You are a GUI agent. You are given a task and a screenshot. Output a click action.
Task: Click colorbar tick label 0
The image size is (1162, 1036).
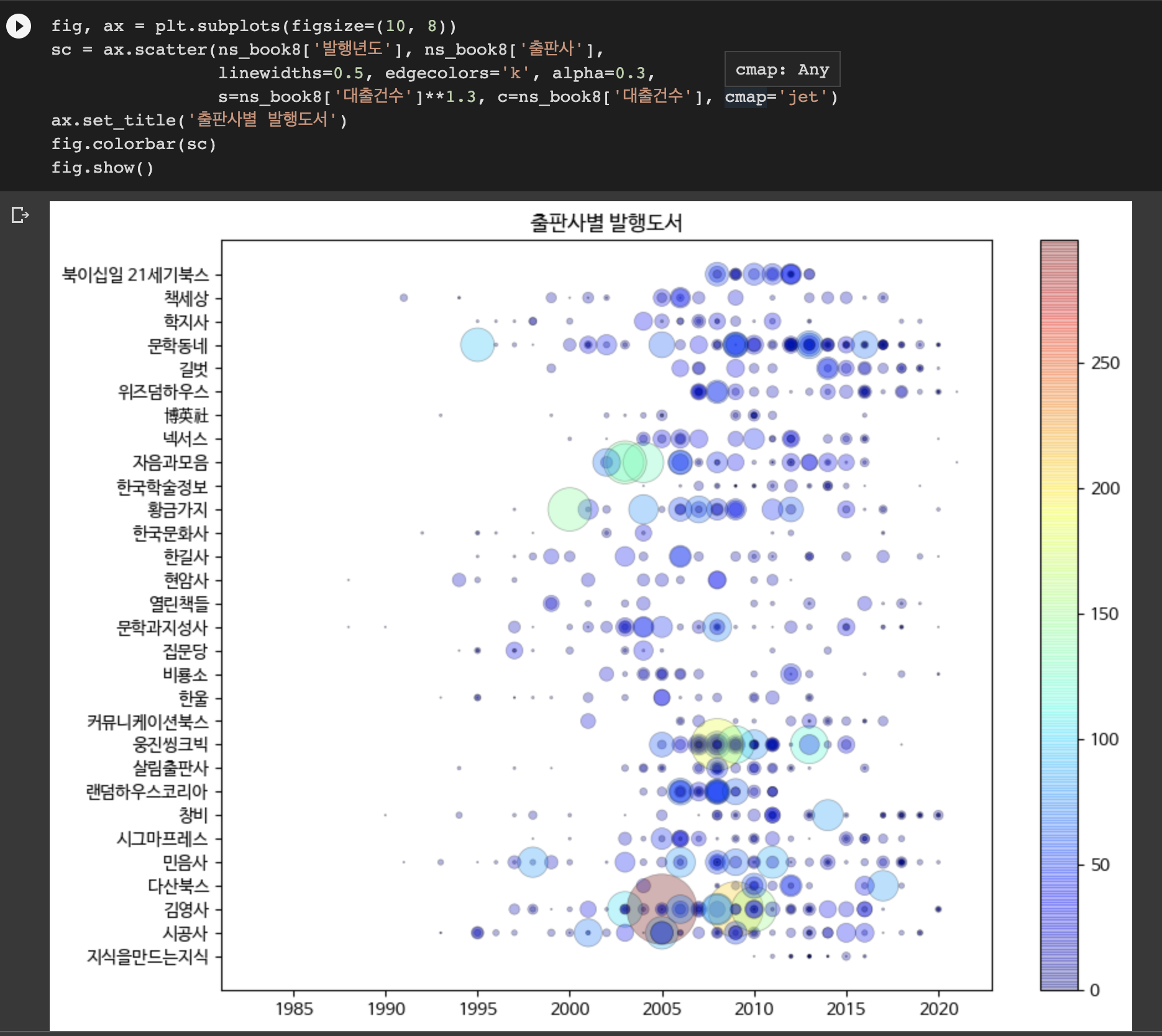pos(1095,990)
